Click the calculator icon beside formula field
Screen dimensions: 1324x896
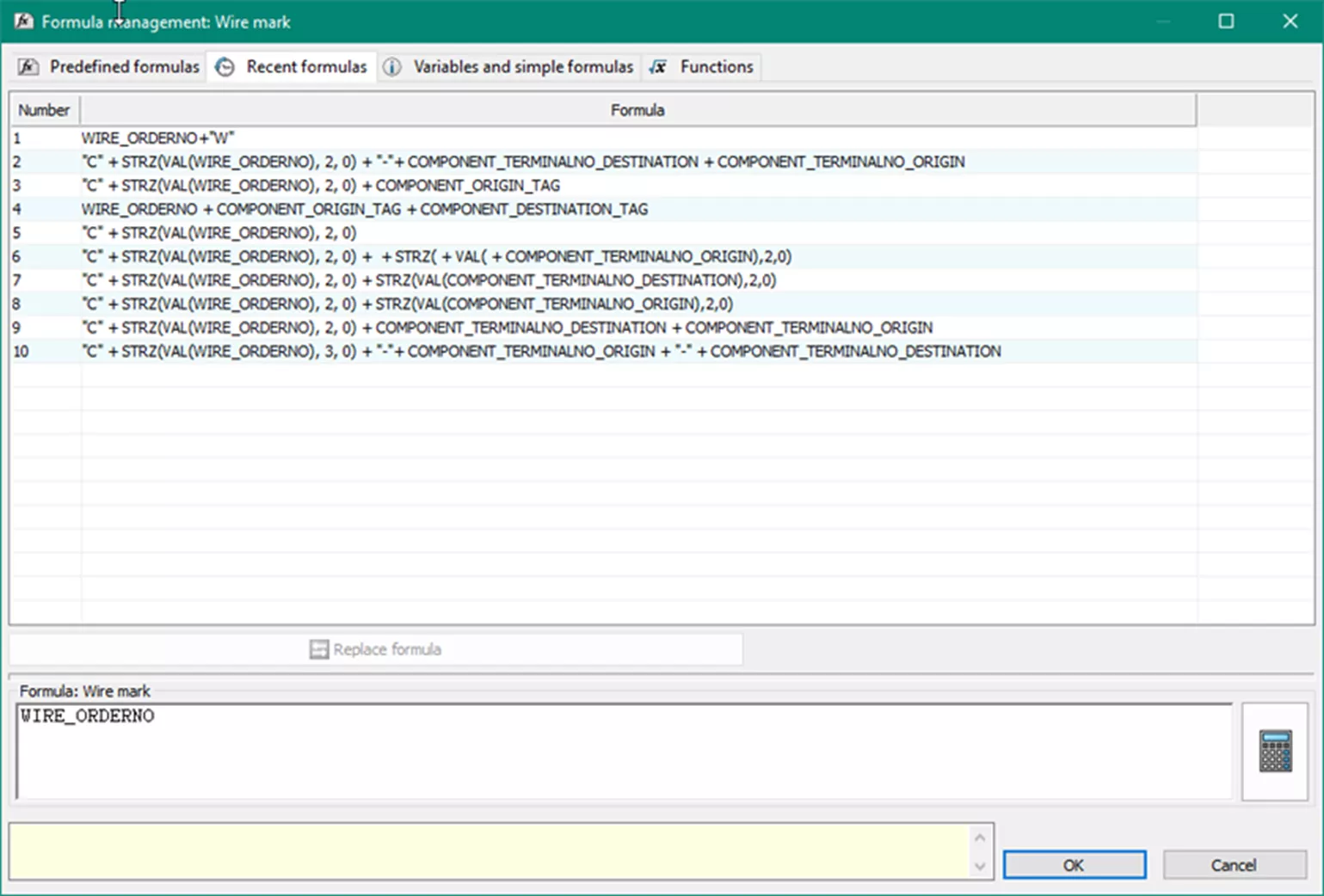point(1275,751)
